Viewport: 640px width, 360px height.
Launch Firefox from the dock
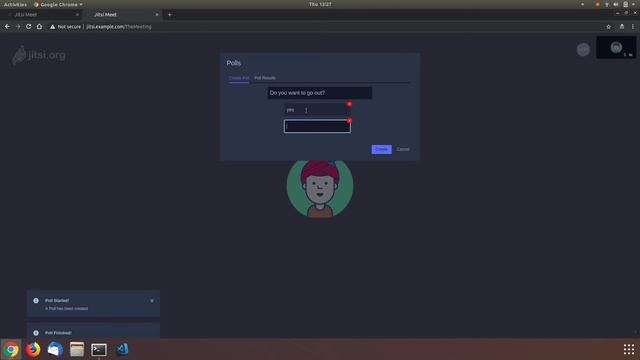(33, 349)
